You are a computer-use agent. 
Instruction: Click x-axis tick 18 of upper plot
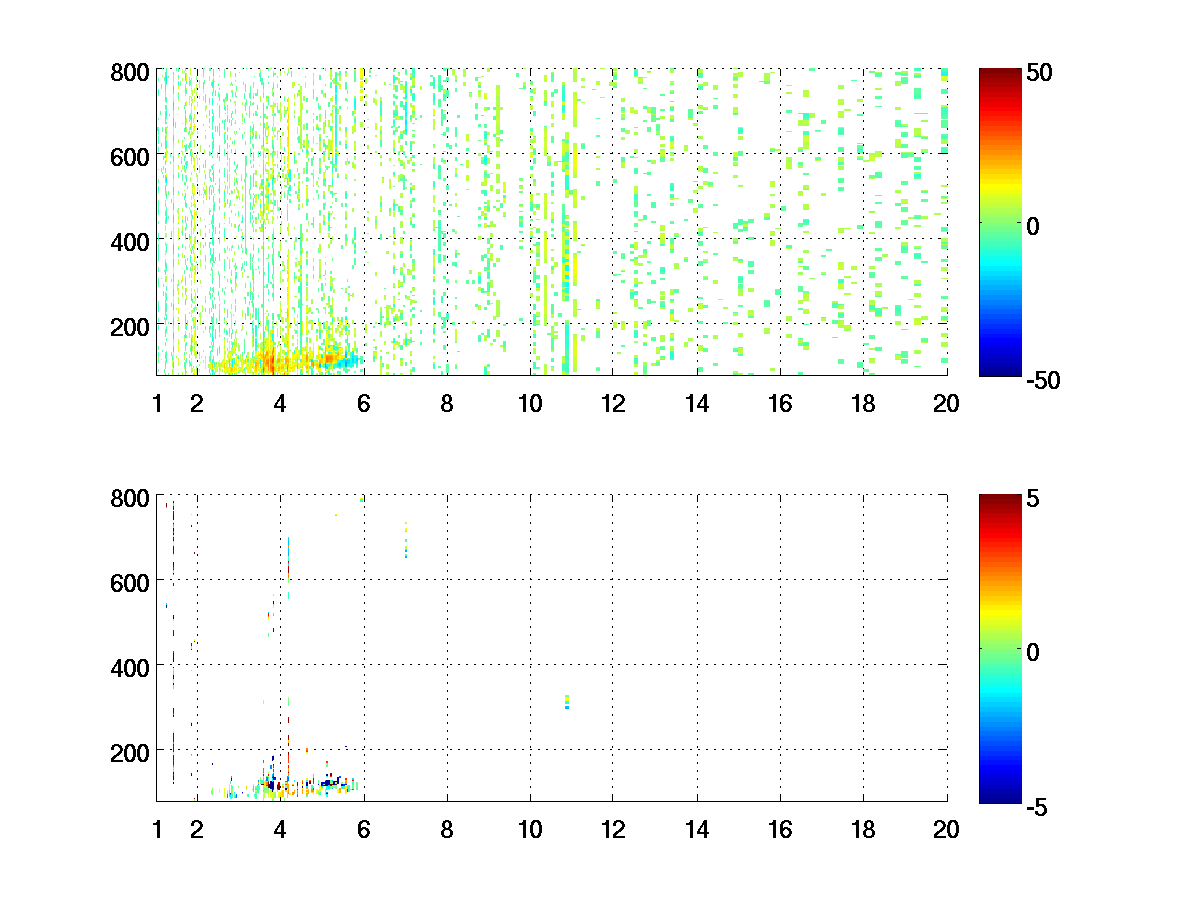[863, 404]
